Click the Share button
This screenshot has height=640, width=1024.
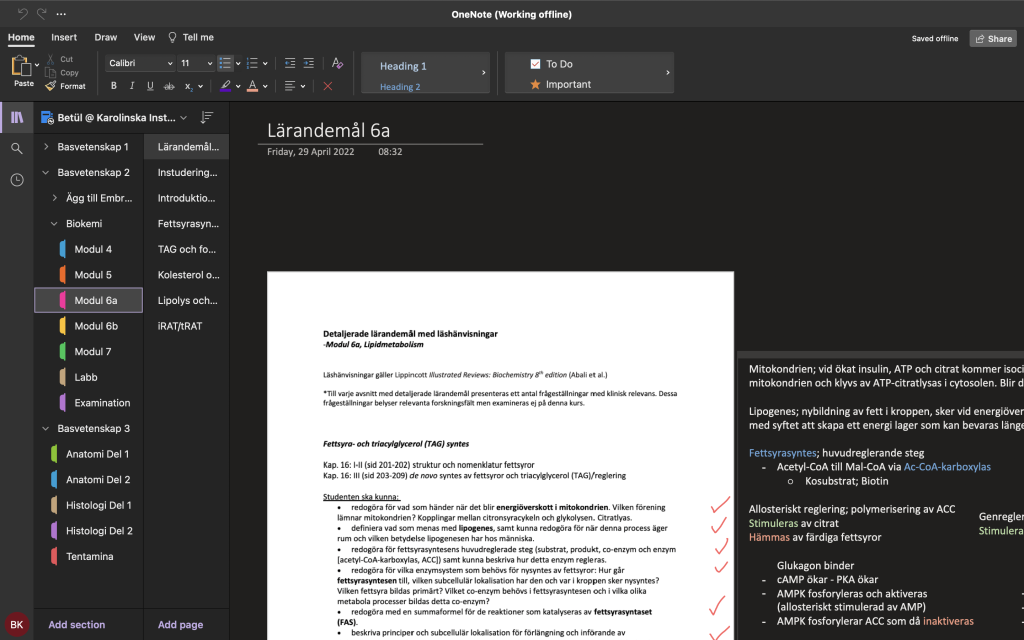point(992,39)
